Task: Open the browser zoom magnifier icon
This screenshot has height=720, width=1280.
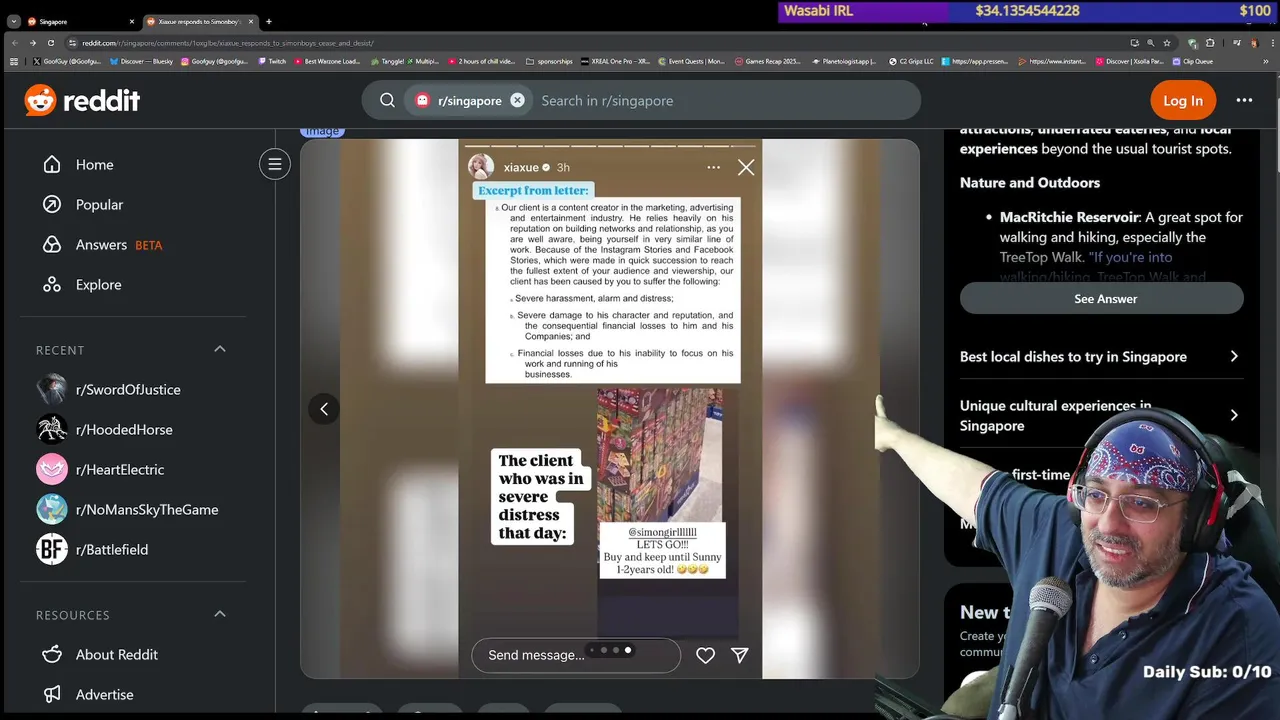Action: point(1150,43)
